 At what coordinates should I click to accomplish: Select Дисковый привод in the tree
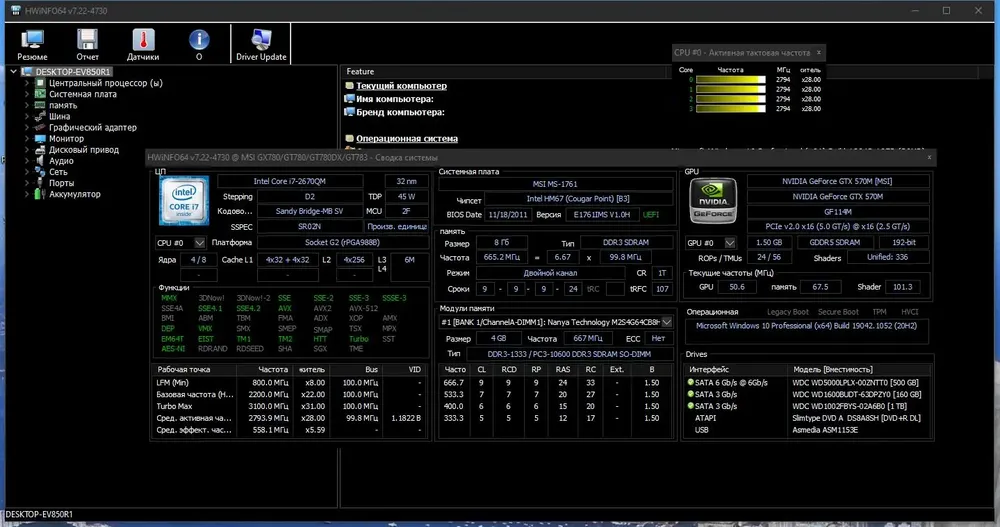tap(84, 149)
